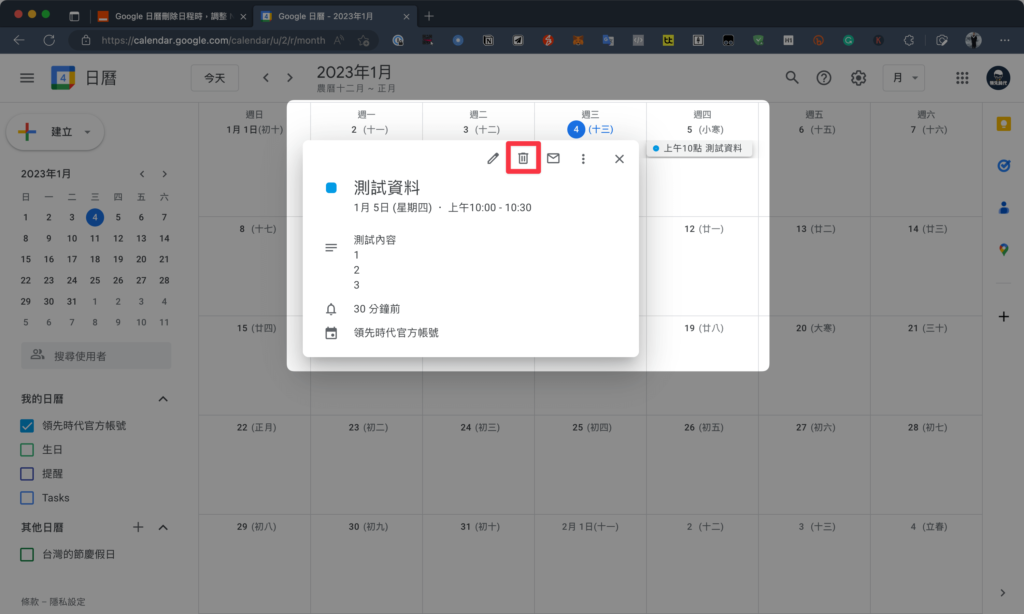Get add-ons with the plus icon
The height and width of the screenshot is (614, 1024).
pos(1004,317)
